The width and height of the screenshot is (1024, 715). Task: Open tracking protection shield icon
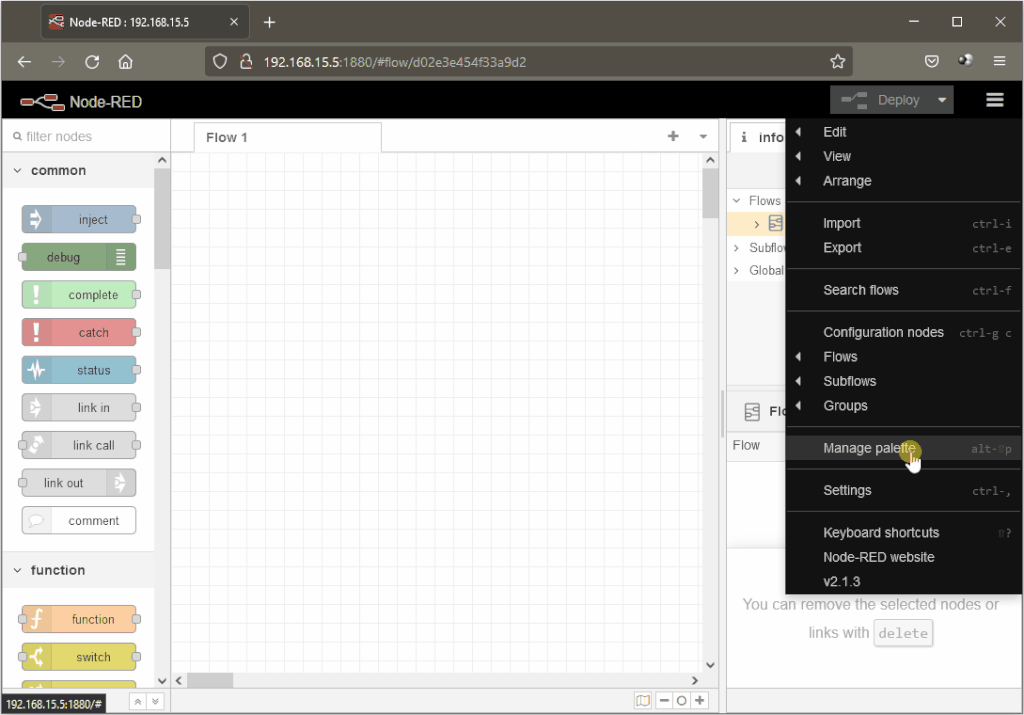coord(220,62)
